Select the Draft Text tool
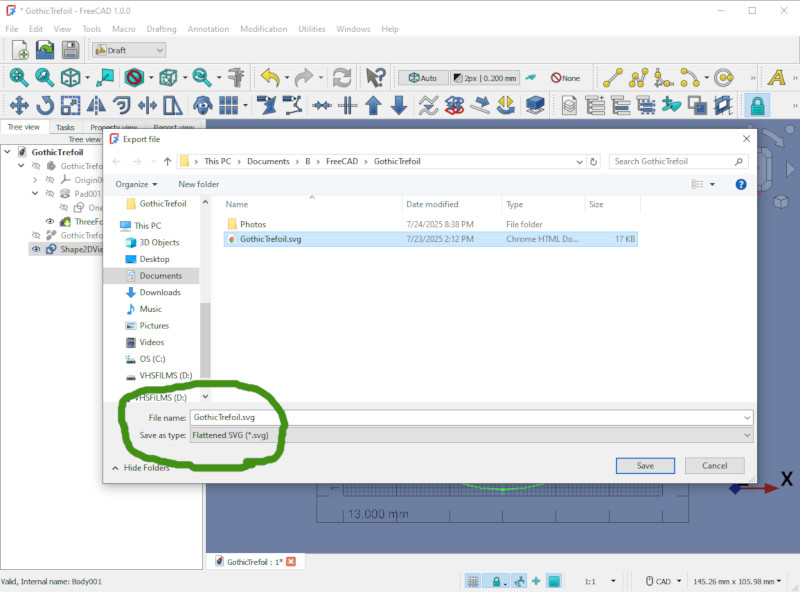This screenshot has width=800, height=592. pos(776,78)
